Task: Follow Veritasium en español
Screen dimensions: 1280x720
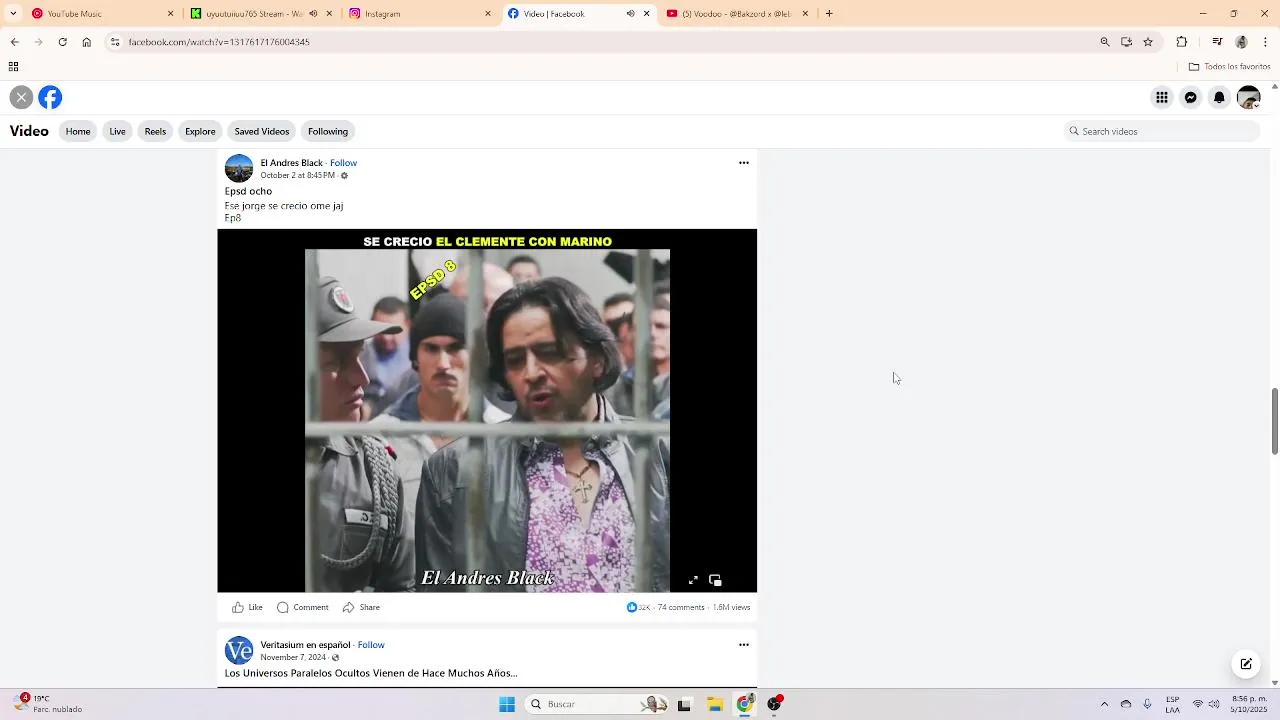Action: tap(371, 645)
